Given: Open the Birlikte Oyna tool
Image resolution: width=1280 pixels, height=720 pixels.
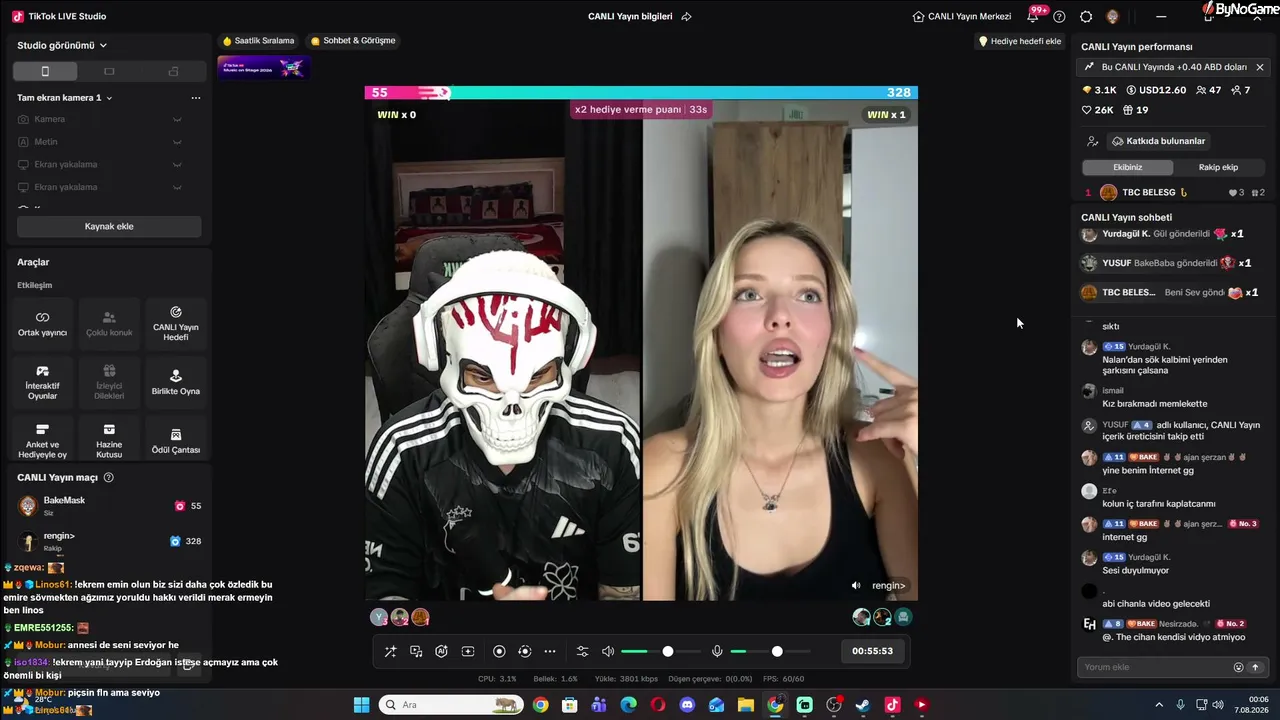Looking at the screenshot, I should pyautogui.click(x=175, y=382).
